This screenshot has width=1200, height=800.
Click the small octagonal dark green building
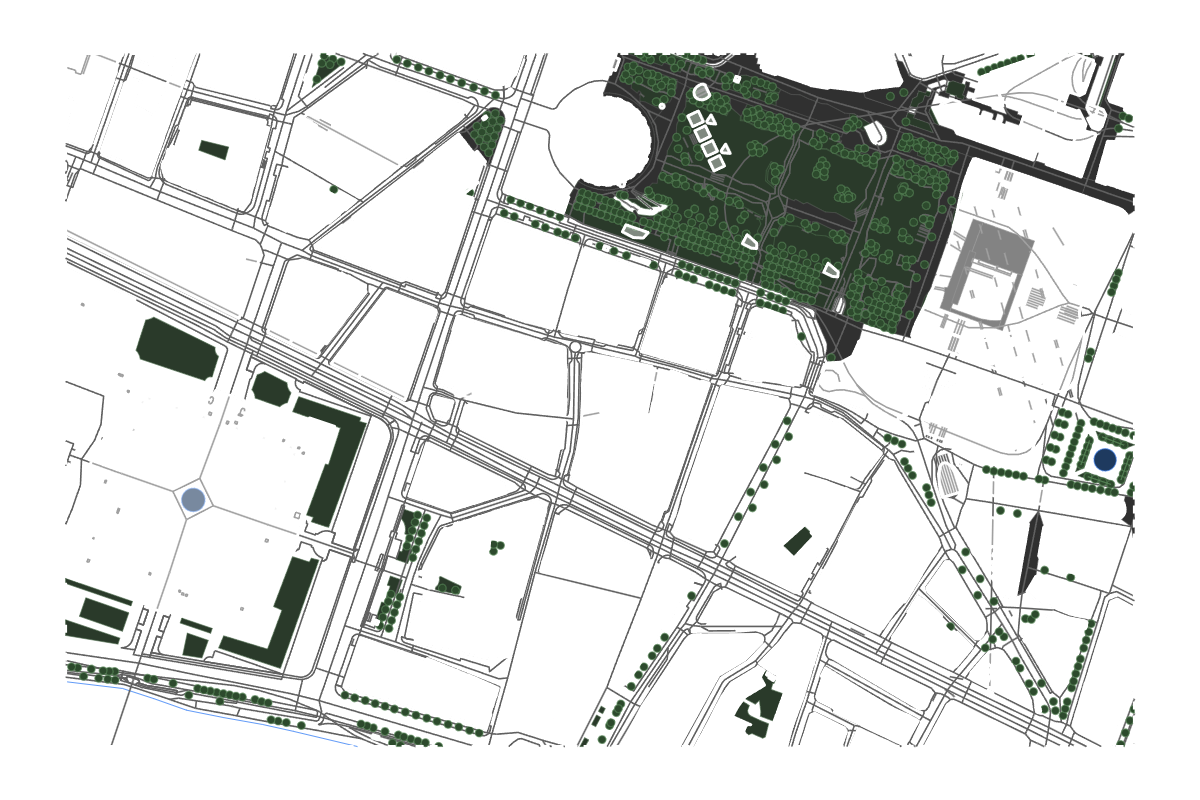coord(271,388)
